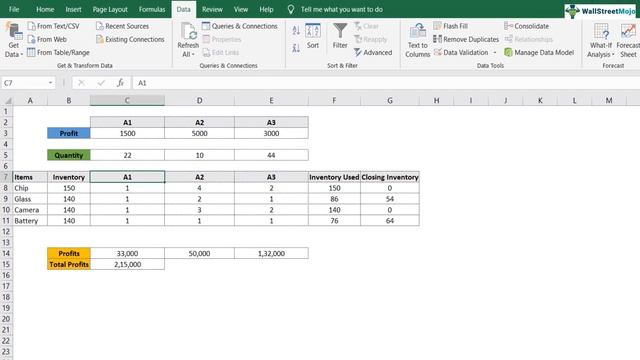Select the cell with 33,000
640x360 pixels.
pyautogui.click(x=127, y=253)
